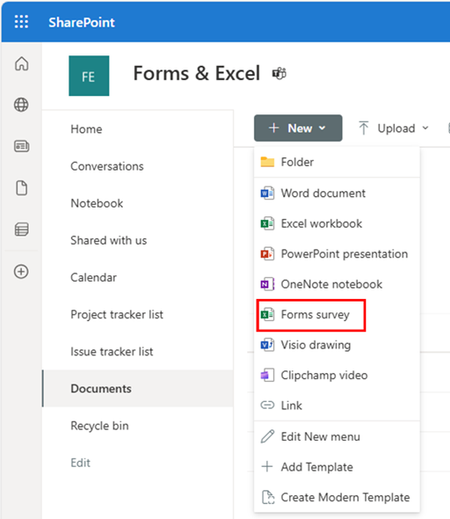Choose PowerPoint presentation menu entry
Screen dimensions: 450x519
click(x=337, y=254)
